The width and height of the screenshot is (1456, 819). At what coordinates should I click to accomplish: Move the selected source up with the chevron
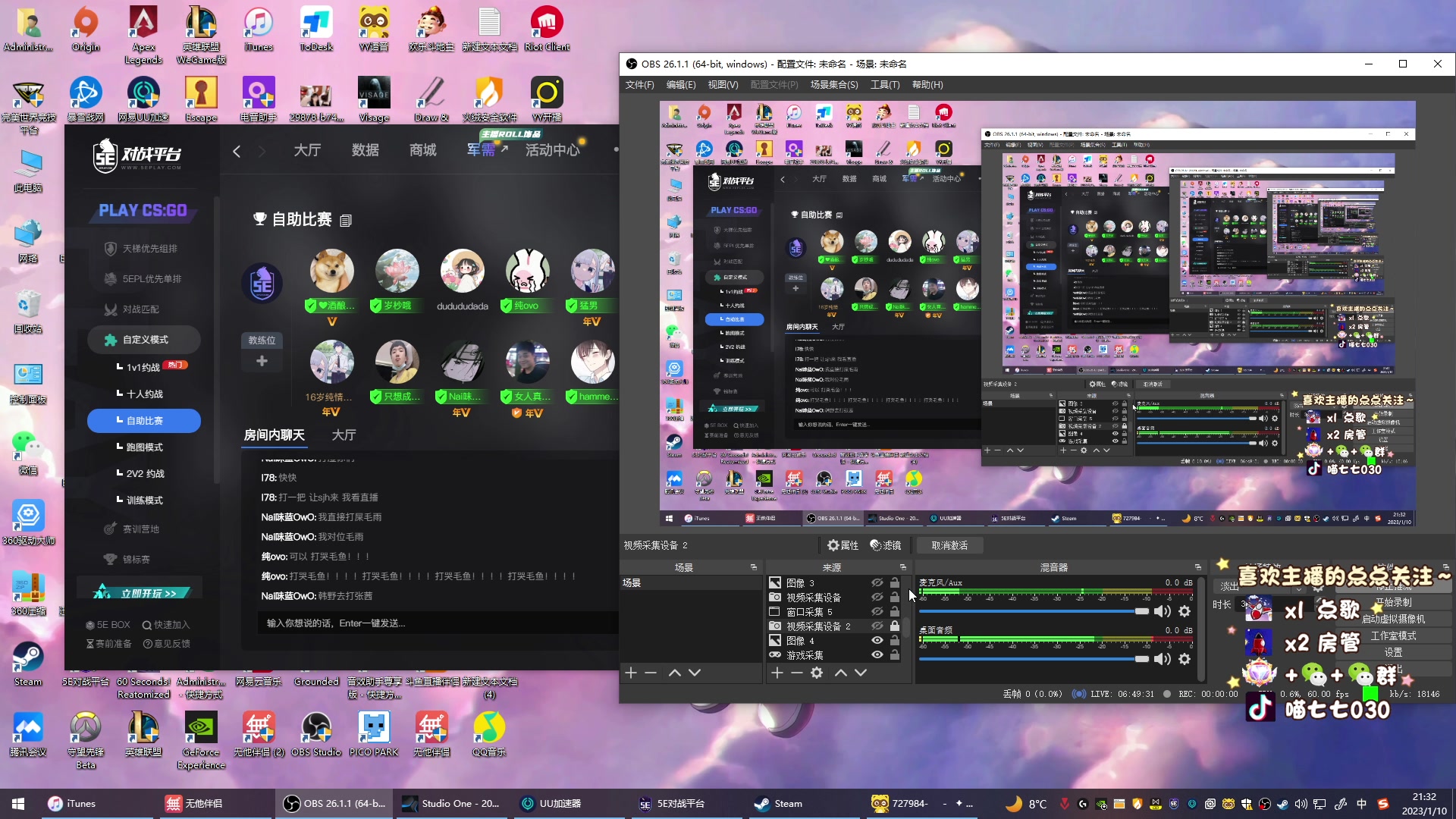click(x=840, y=673)
